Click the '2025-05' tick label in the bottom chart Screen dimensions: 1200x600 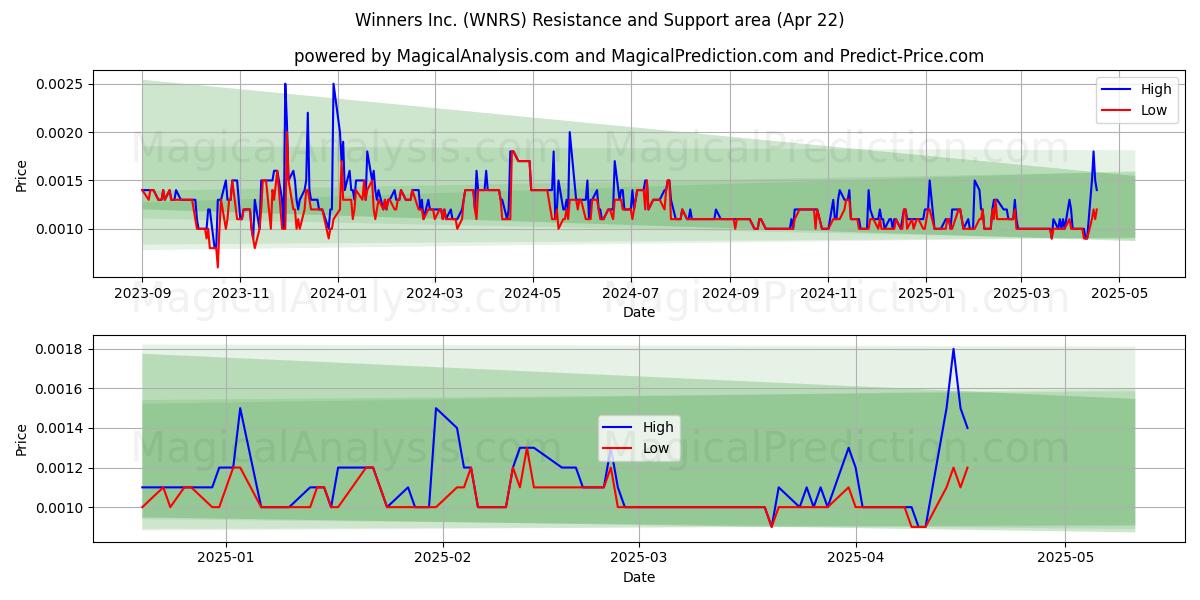1066,558
